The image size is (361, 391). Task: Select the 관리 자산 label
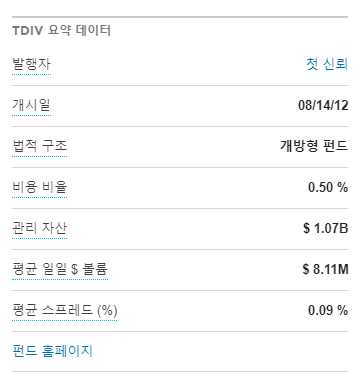click(x=40, y=228)
